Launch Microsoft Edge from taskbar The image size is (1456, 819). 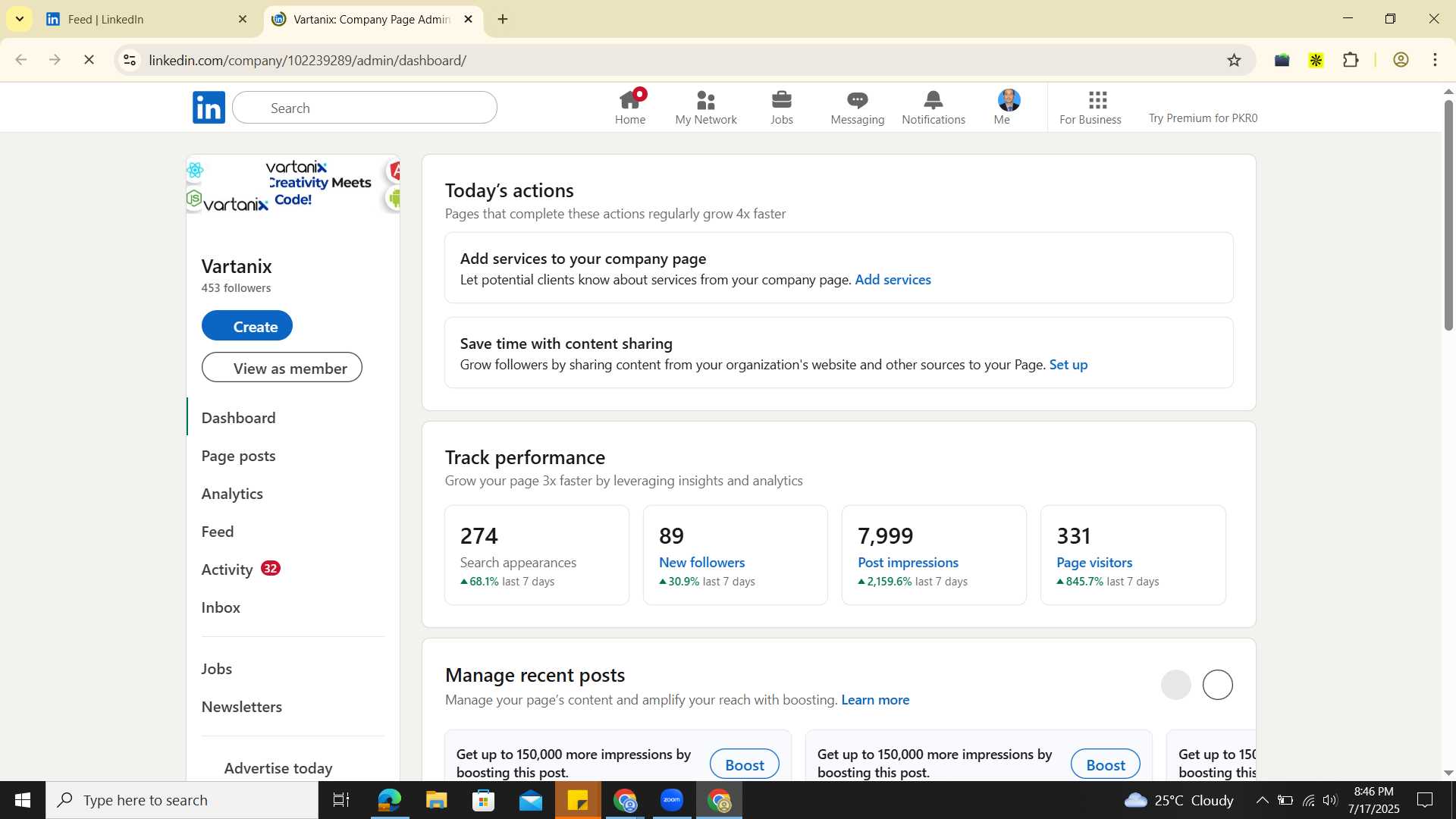(389, 800)
